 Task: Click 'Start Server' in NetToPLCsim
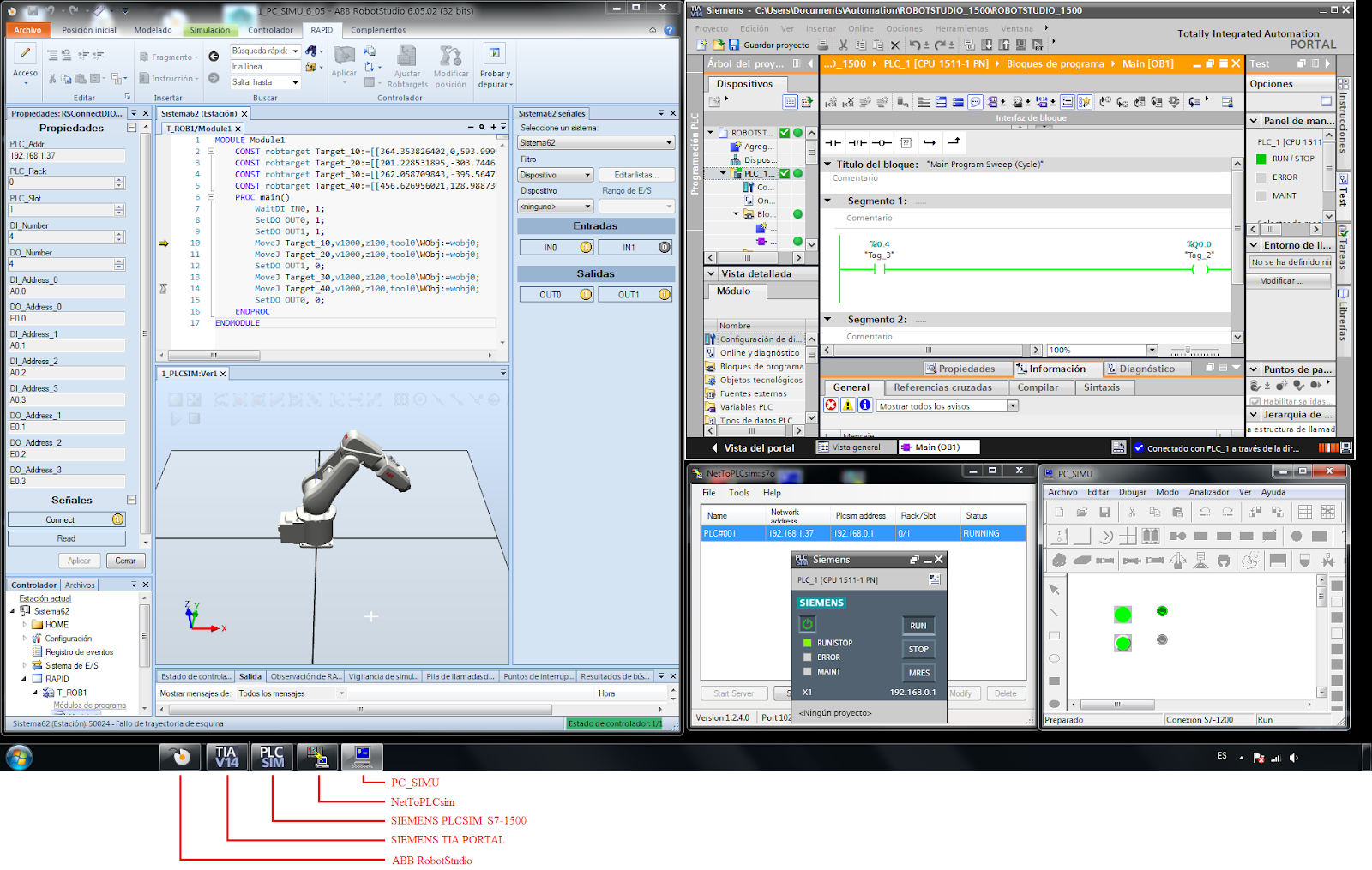(733, 693)
